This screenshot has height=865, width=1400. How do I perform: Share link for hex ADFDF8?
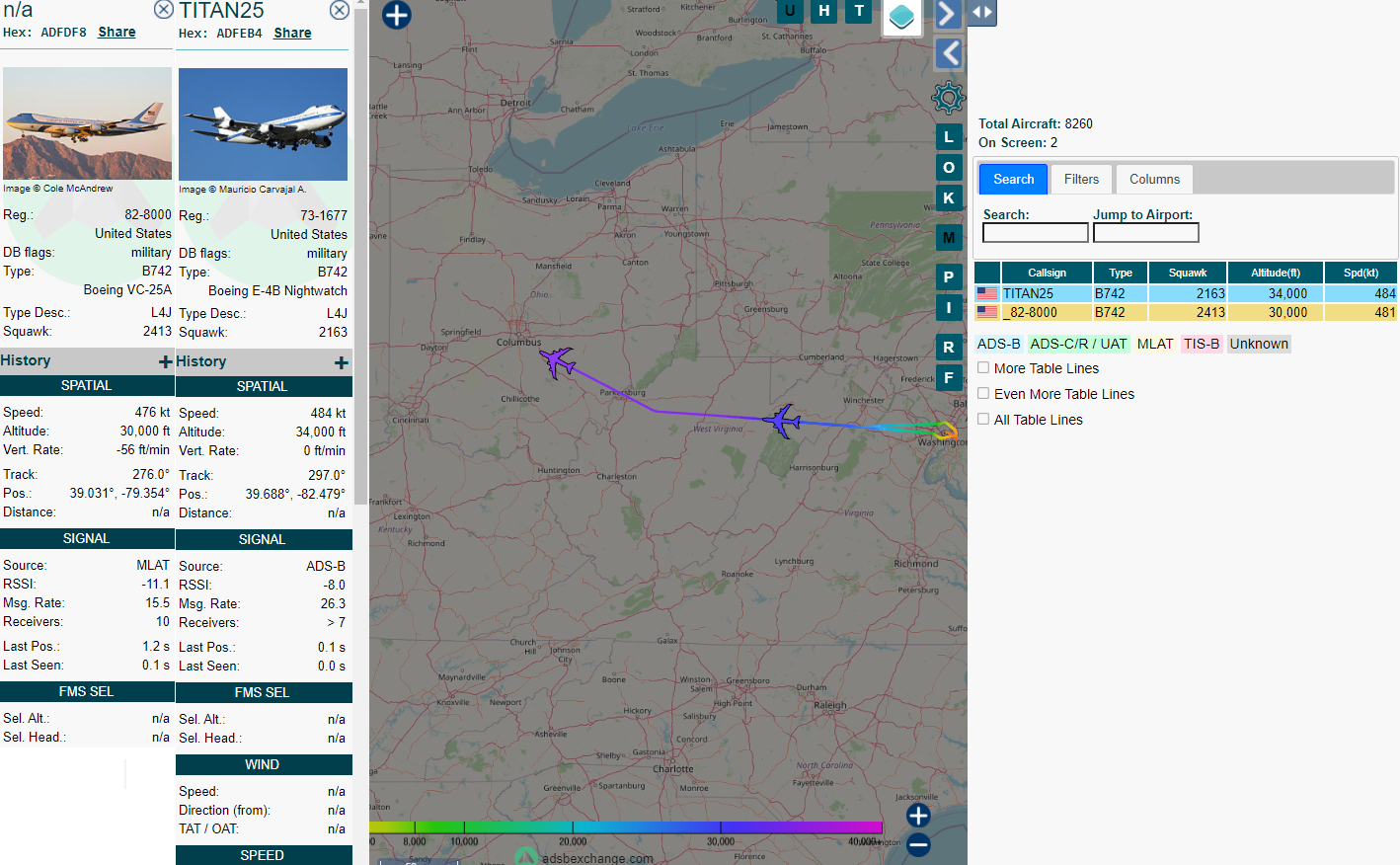[117, 32]
